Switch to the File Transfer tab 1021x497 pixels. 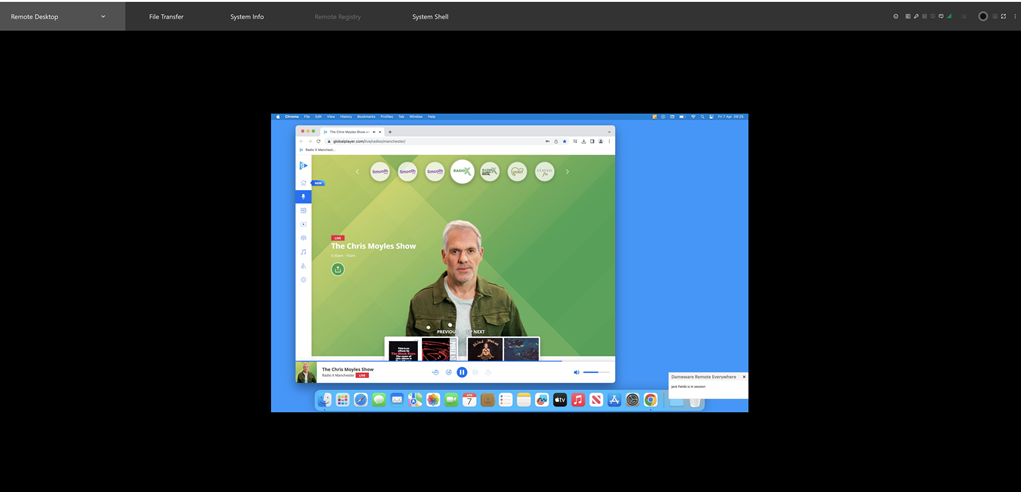coord(166,16)
